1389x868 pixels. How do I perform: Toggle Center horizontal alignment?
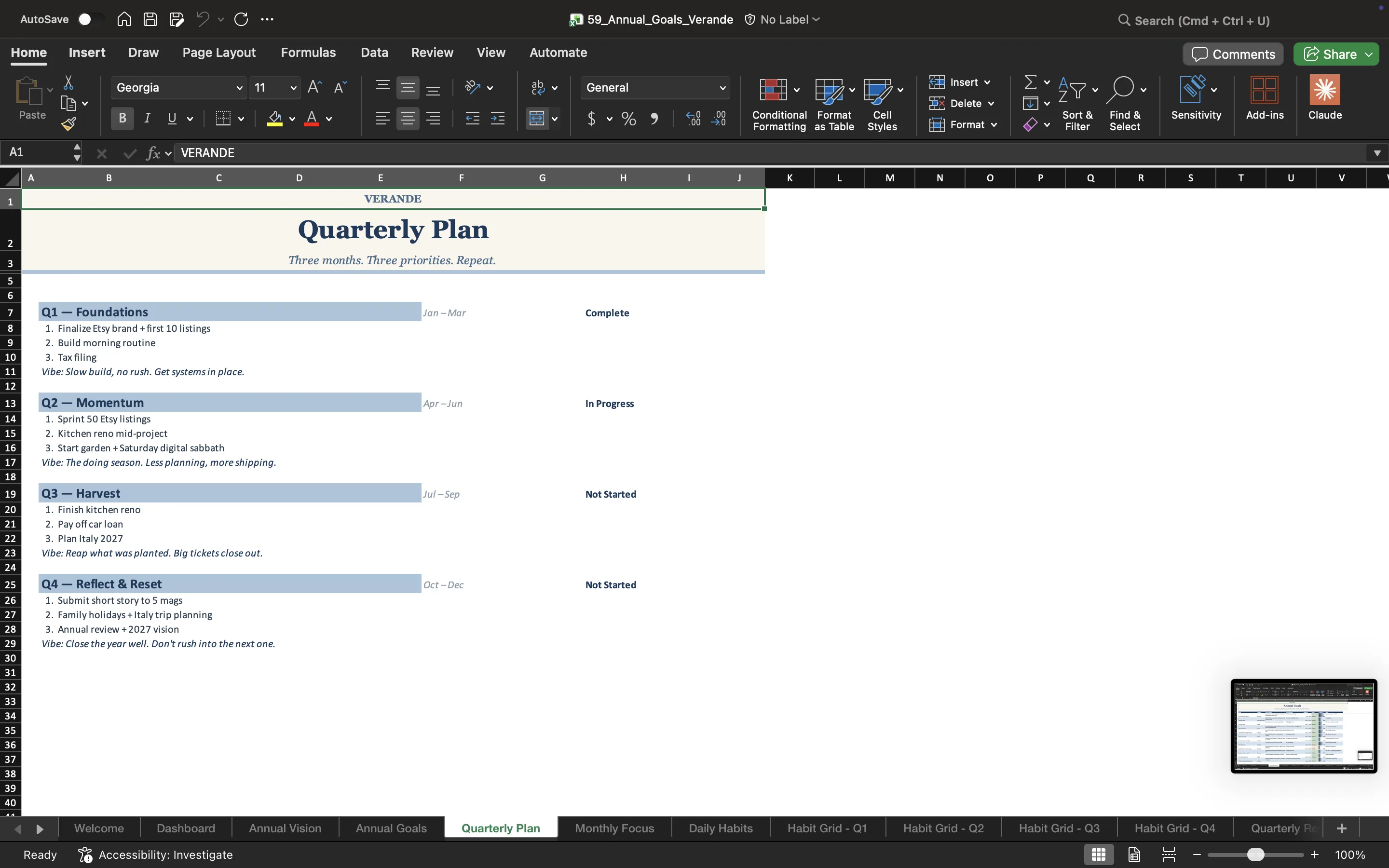click(x=408, y=118)
